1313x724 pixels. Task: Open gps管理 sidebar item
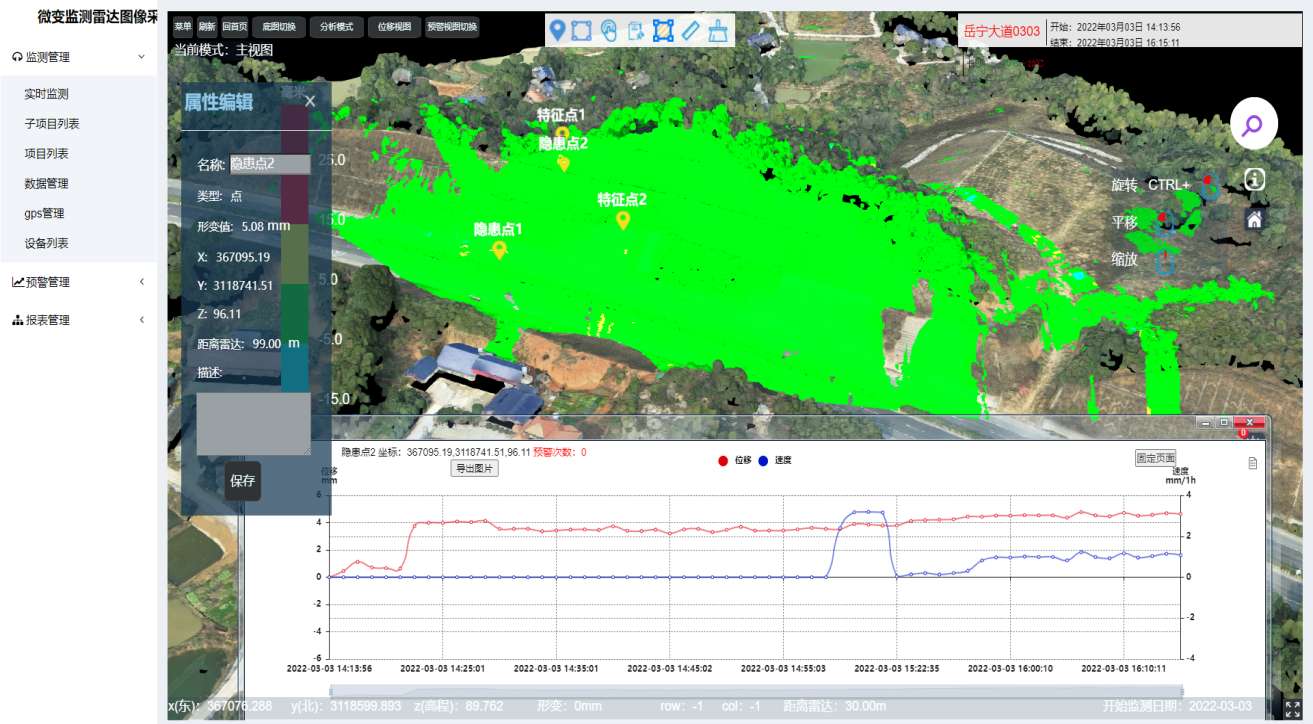pos(44,213)
